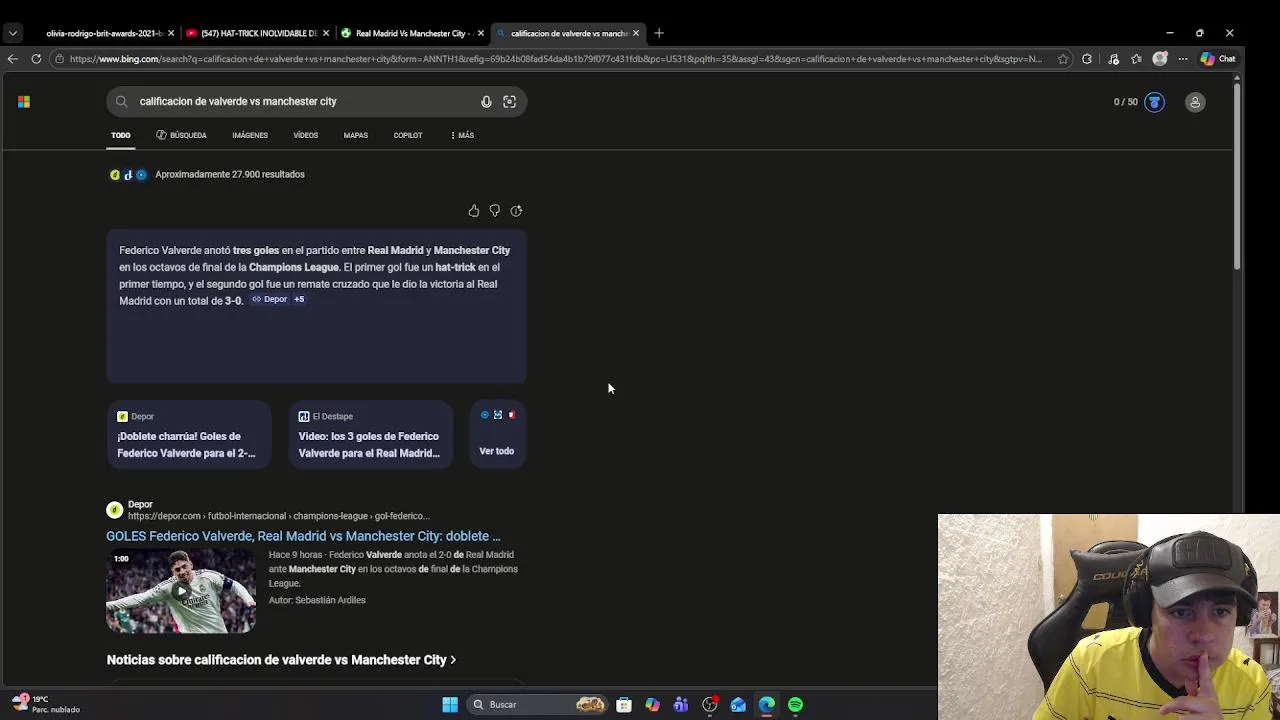1280x720 pixels.
Task: Click Microsoft Edge taskbar icon
Action: coord(767,705)
